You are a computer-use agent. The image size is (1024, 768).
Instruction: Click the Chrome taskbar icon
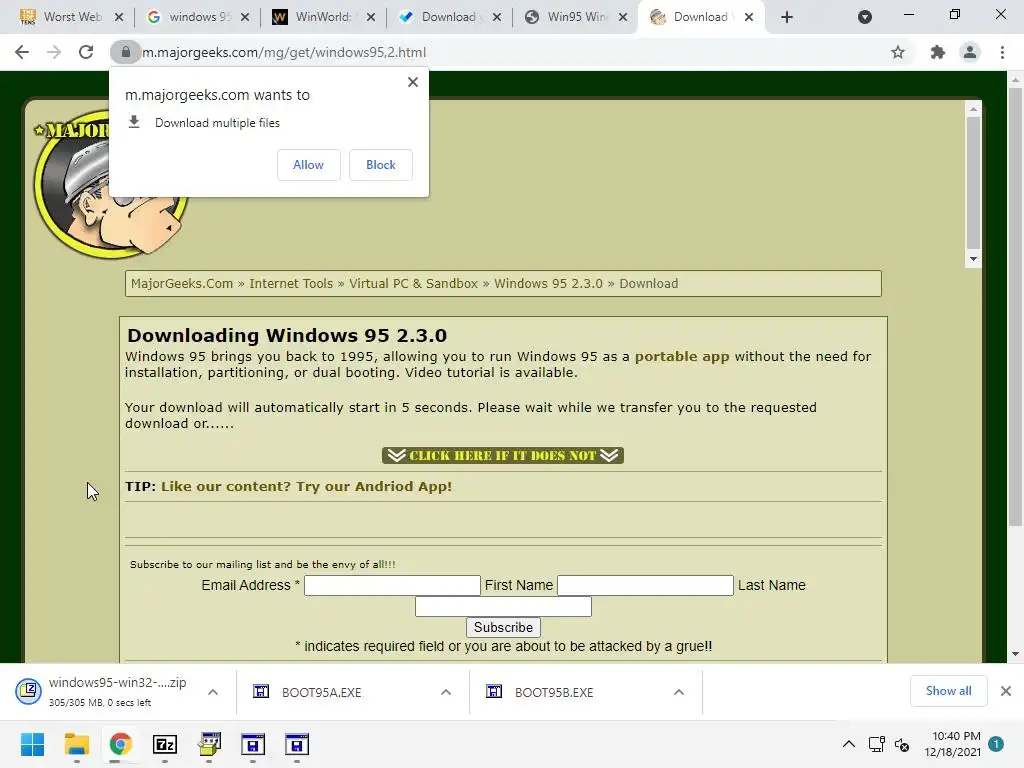[x=121, y=744]
